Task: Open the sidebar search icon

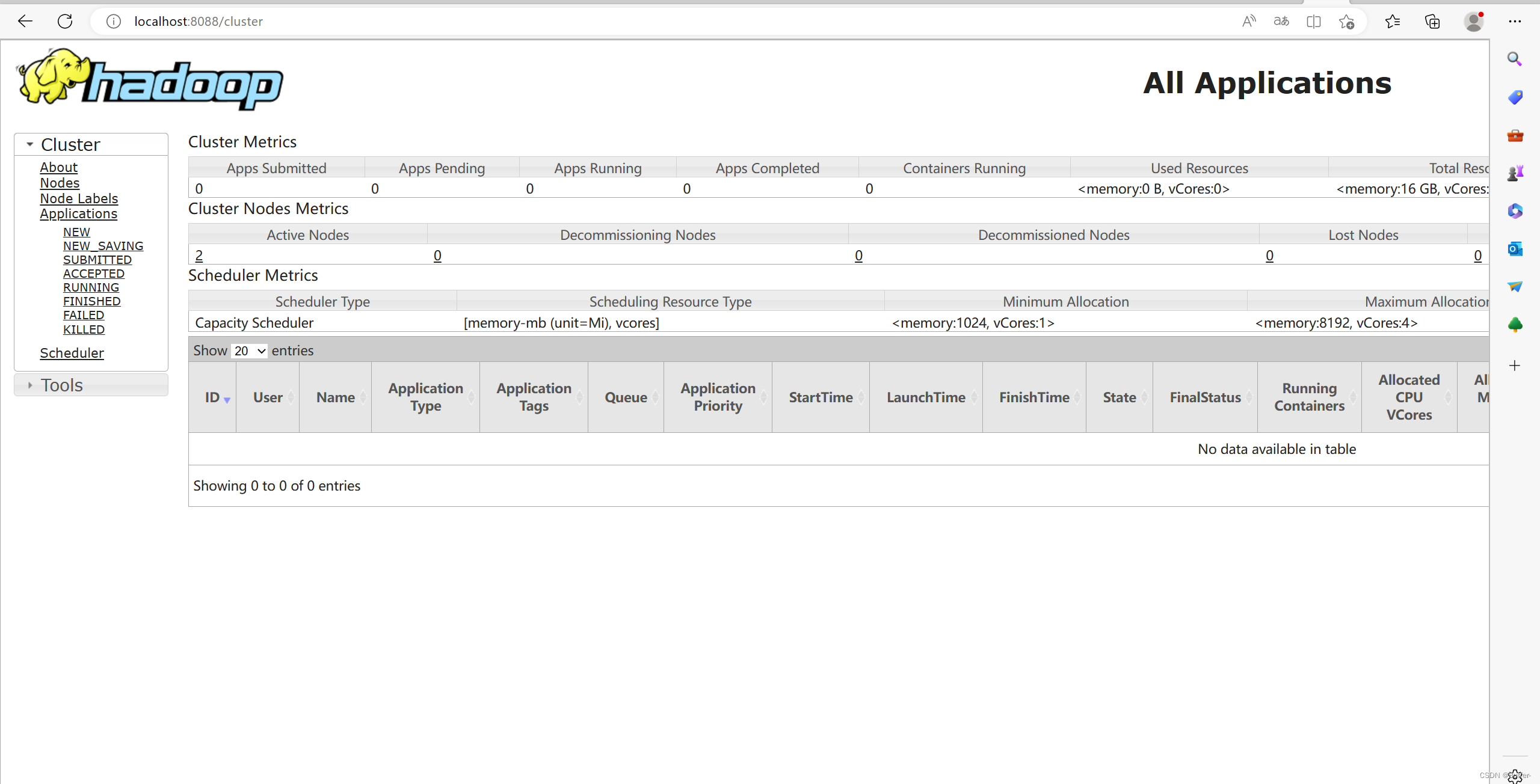Action: [x=1514, y=59]
